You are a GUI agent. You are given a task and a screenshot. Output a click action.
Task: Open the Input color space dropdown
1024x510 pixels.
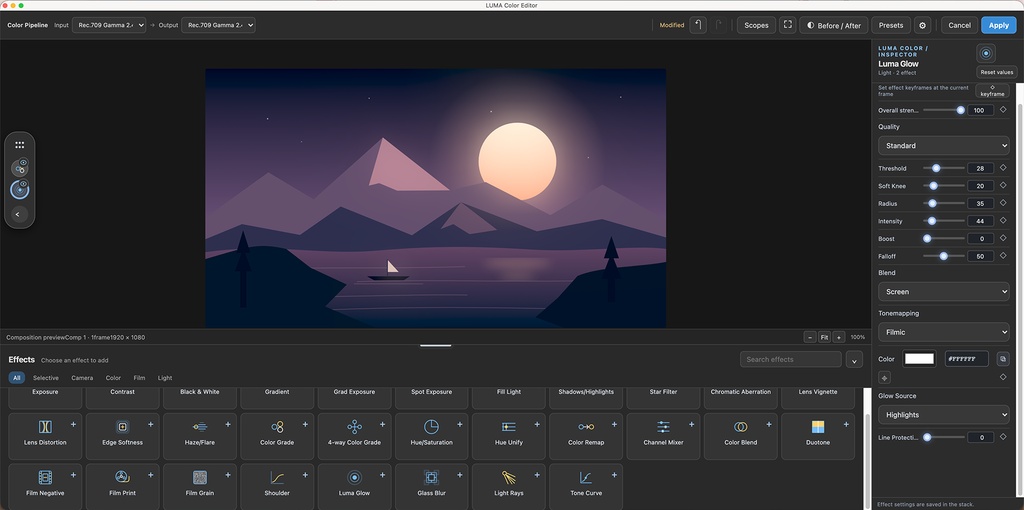(108, 25)
